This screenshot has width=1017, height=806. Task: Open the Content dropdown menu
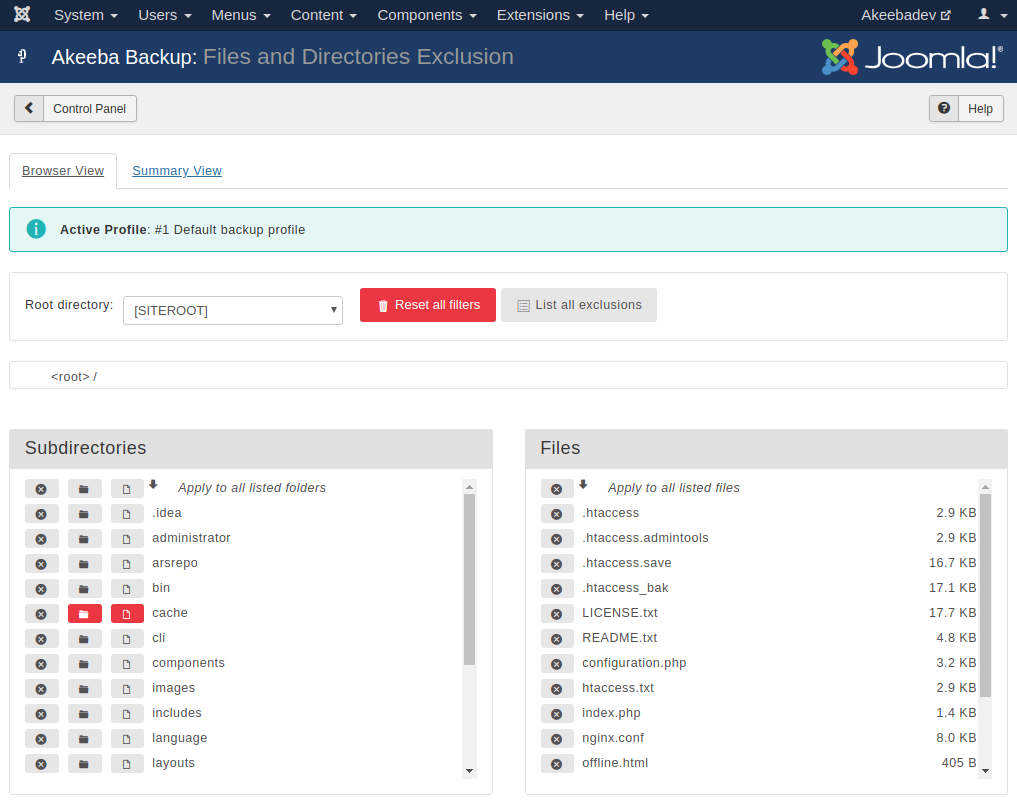tap(324, 15)
